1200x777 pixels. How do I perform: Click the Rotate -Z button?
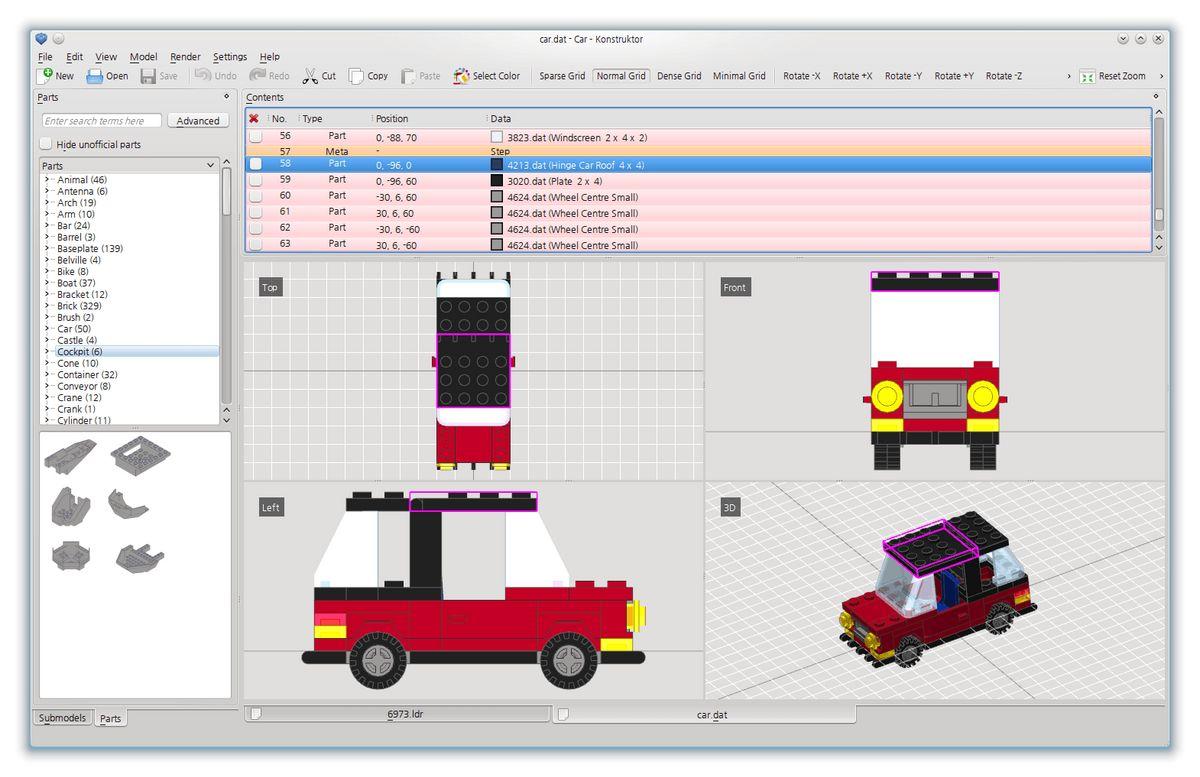[1004, 76]
